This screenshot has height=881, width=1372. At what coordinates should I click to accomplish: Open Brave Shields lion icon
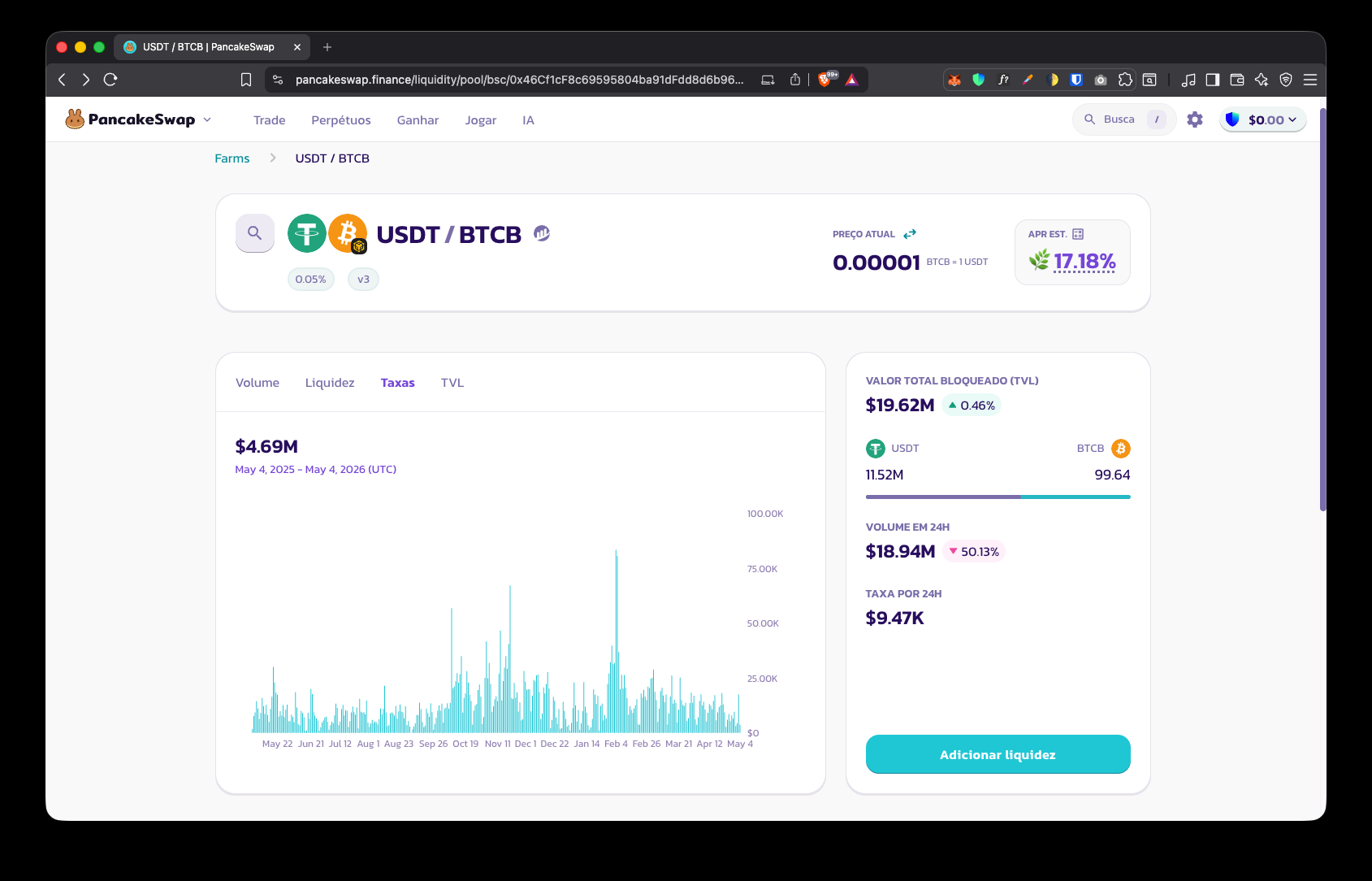tap(827, 79)
